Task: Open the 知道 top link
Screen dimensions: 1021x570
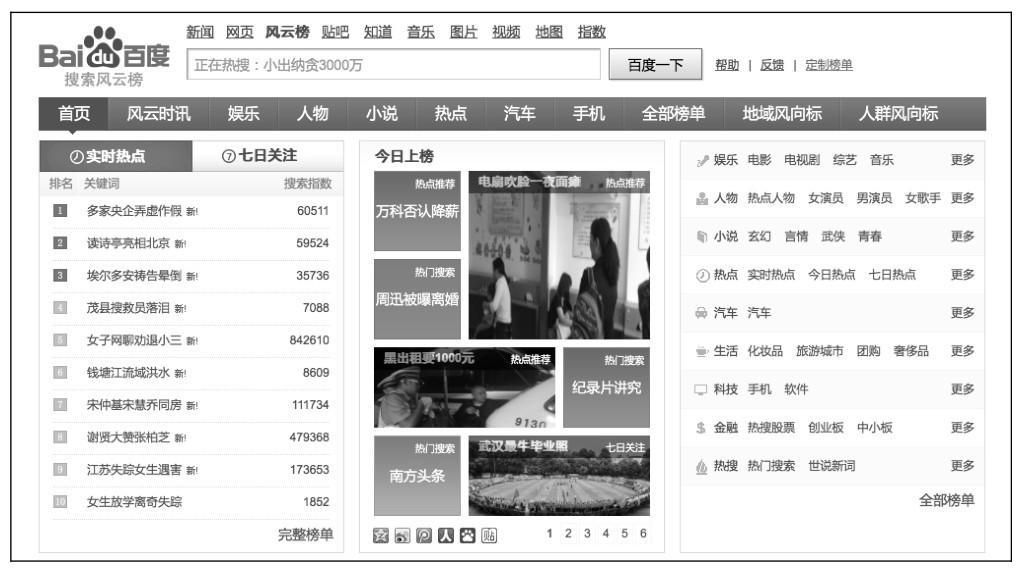Action: (x=378, y=32)
